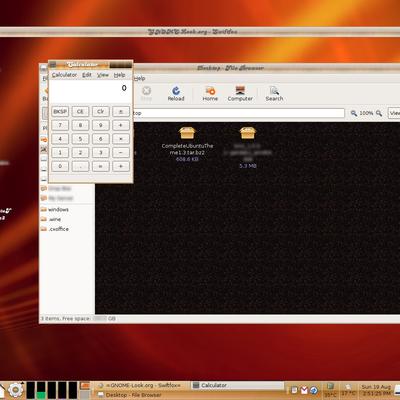400x400 pixels.
Task: Click the Gmail notifier tray icon
Action: pos(304,390)
